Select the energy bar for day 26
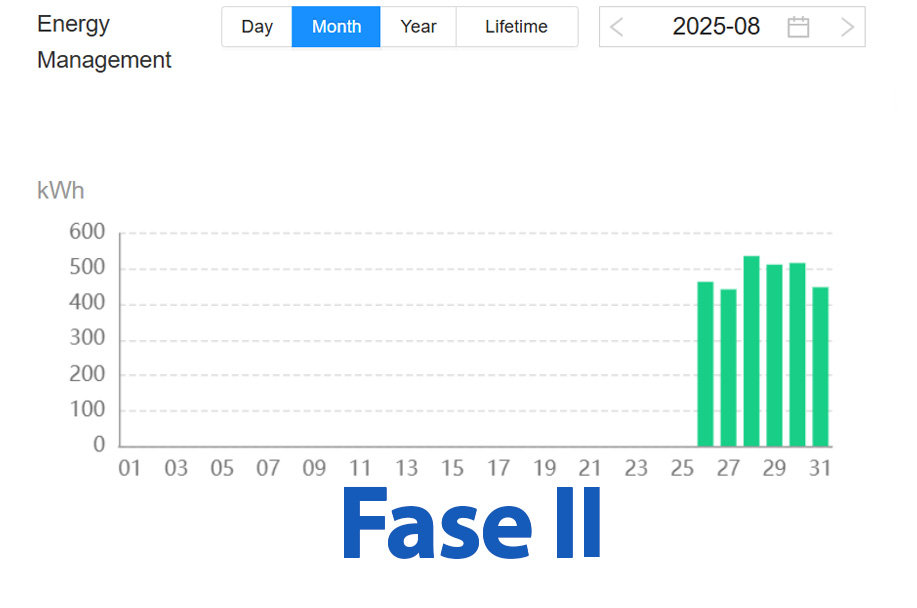 (x=704, y=365)
